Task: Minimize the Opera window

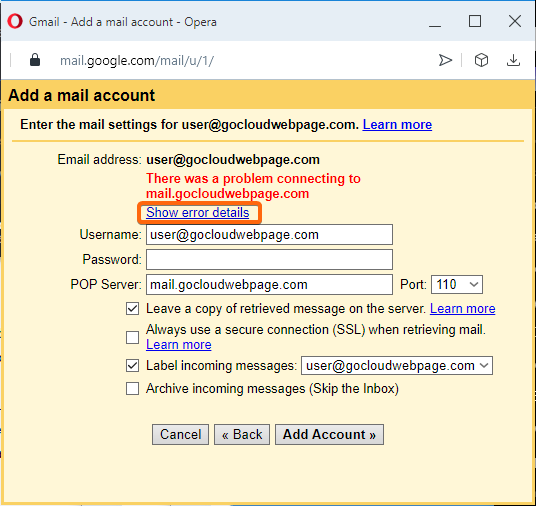Action: point(435,22)
